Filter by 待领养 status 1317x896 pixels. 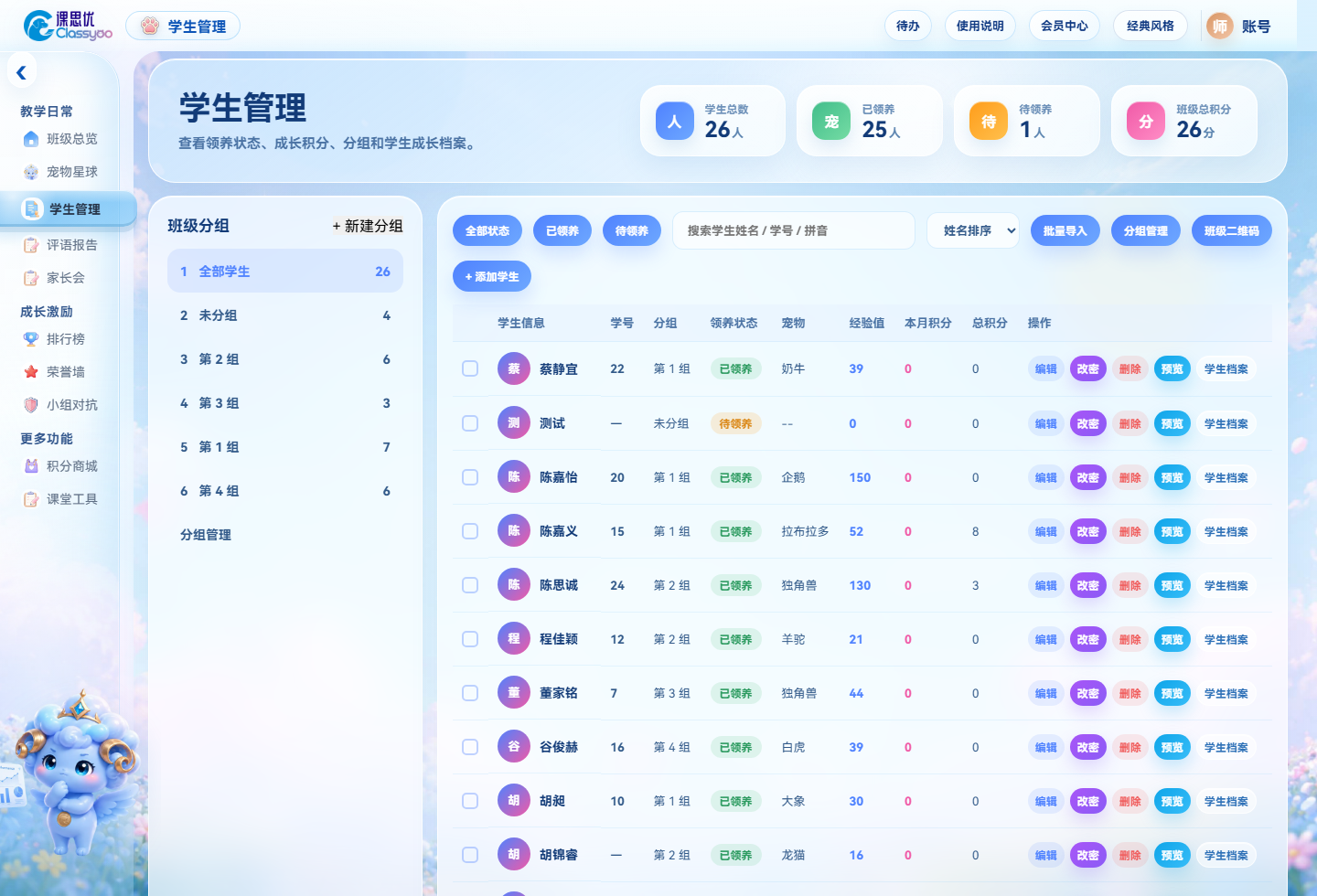[x=632, y=230]
